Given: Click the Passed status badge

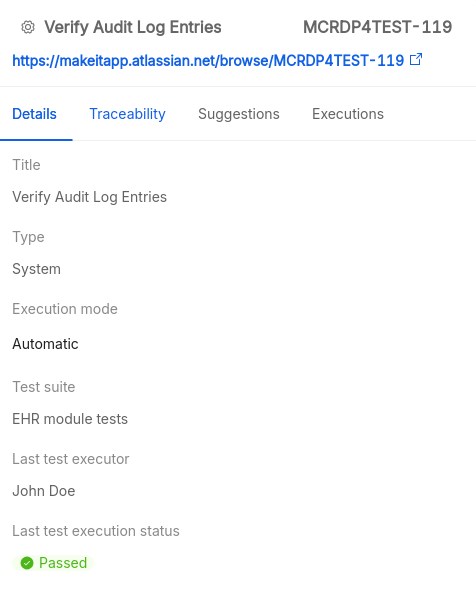Looking at the screenshot, I should (53, 563).
